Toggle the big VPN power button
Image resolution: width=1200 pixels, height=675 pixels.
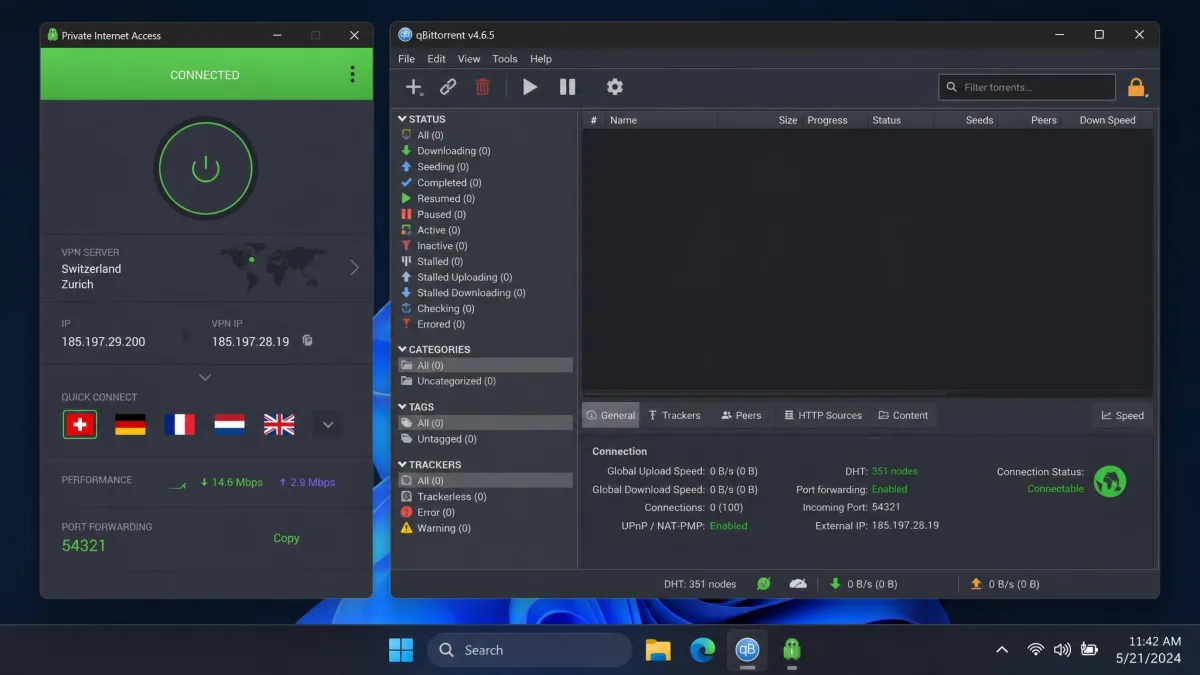(206, 168)
